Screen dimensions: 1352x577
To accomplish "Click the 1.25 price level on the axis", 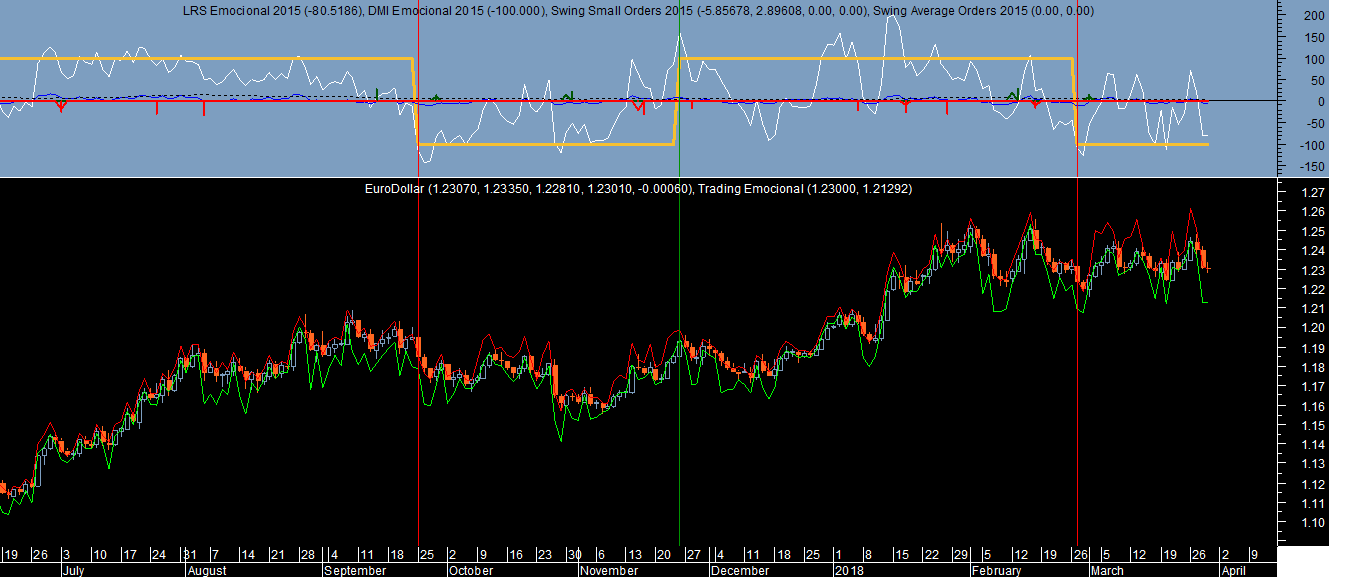I will click(1313, 232).
